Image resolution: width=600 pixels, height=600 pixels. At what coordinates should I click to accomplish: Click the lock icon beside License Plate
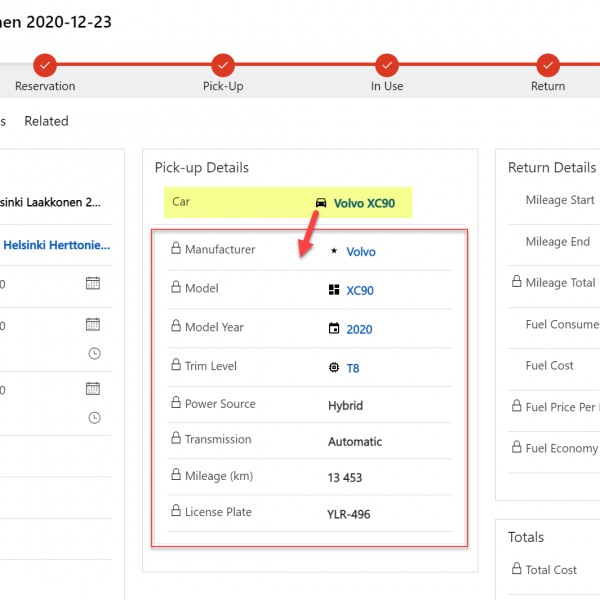coord(176,510)
